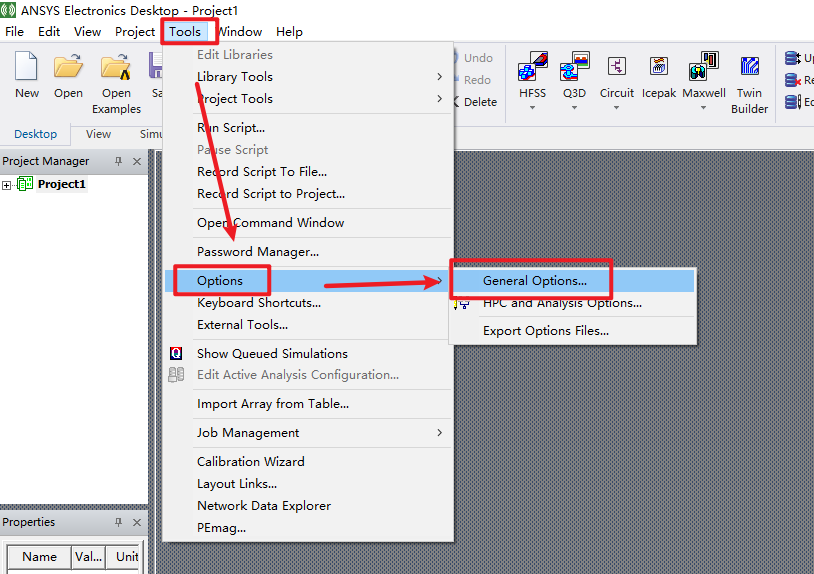The image size is (814, 574).
Task: Expand the Project1 tree node
Action: click(x=6, y=185)
